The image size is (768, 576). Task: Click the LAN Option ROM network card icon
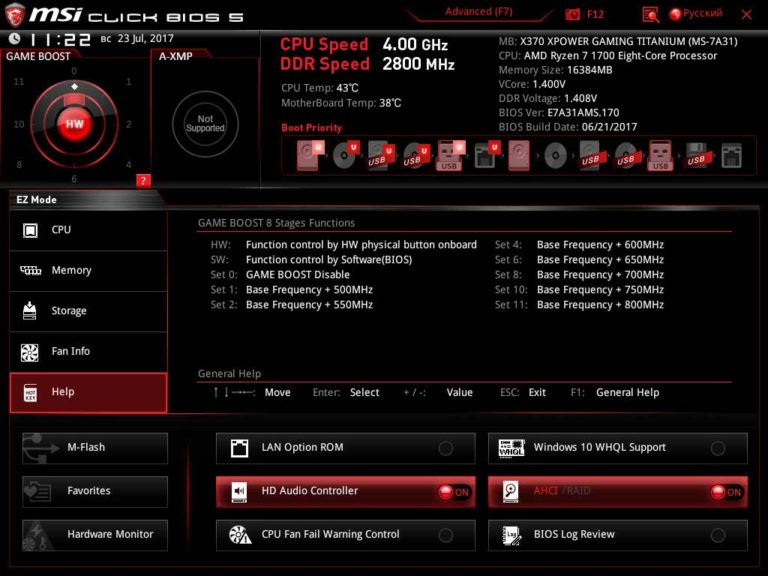[x=240, y=448]
